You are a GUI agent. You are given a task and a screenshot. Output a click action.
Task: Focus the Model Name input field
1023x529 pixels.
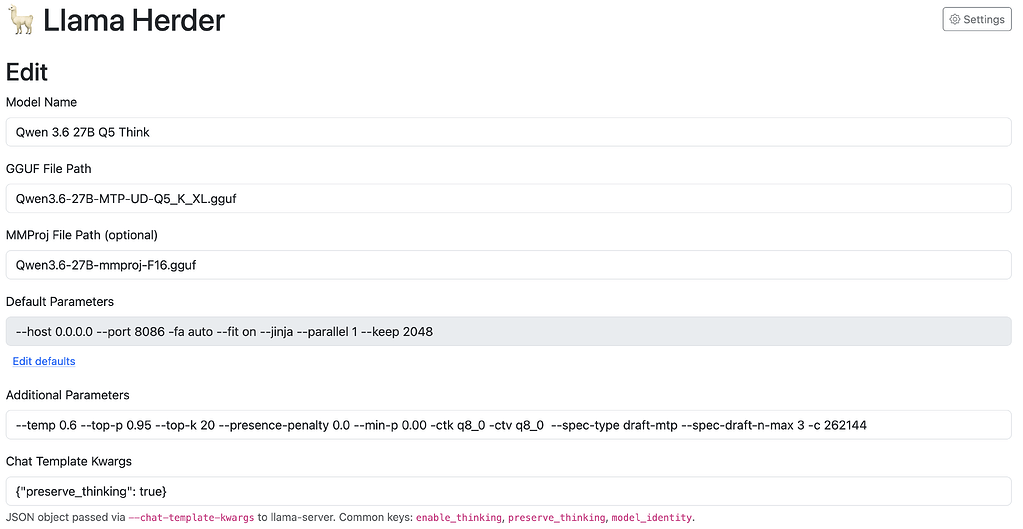(x=508, y=132)
